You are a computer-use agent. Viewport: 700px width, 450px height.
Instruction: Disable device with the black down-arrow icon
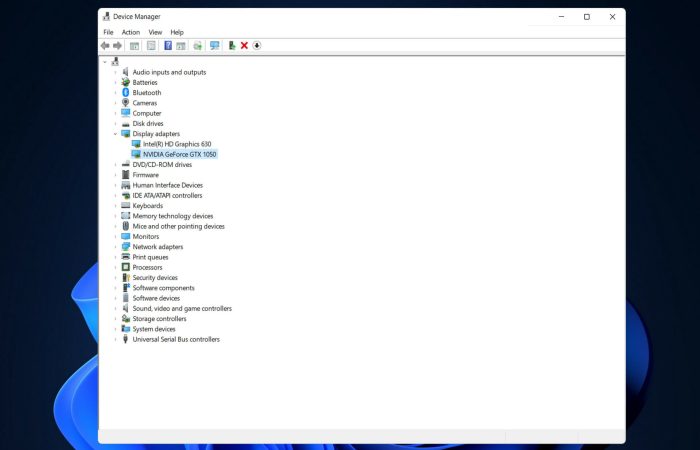click(257, 46)
